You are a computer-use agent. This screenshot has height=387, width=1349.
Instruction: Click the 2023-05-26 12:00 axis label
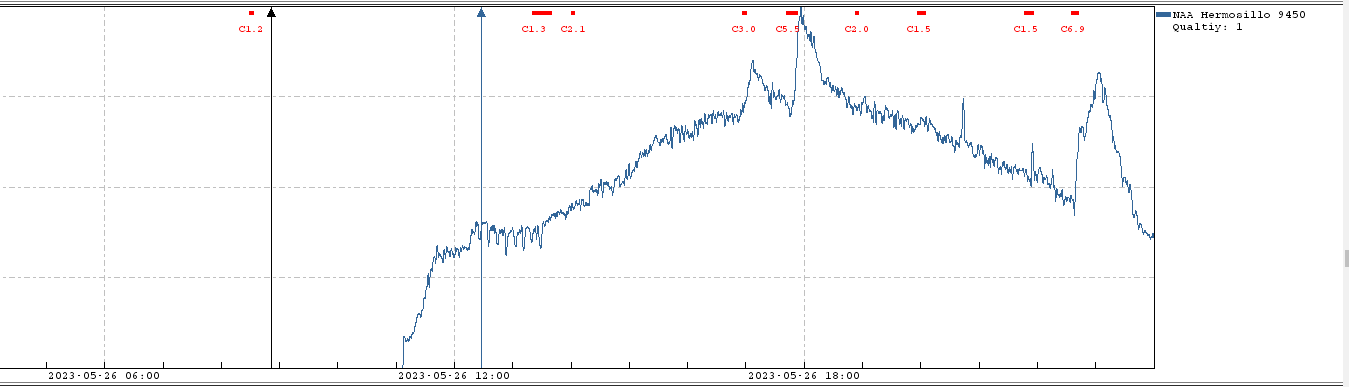pyautogui.click(x=454, y=376)
